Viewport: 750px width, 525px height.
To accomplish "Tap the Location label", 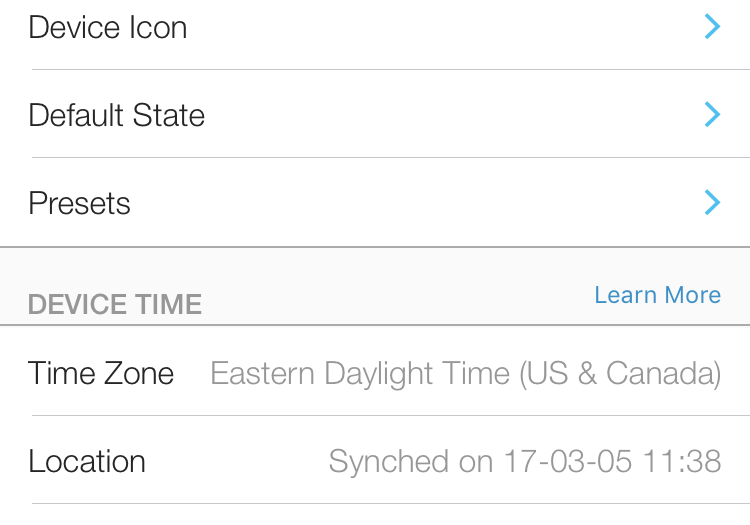I will pos(87,461).
